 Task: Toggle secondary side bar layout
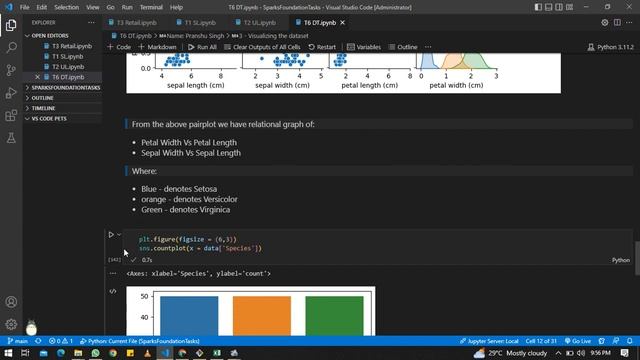coord(559,7)
